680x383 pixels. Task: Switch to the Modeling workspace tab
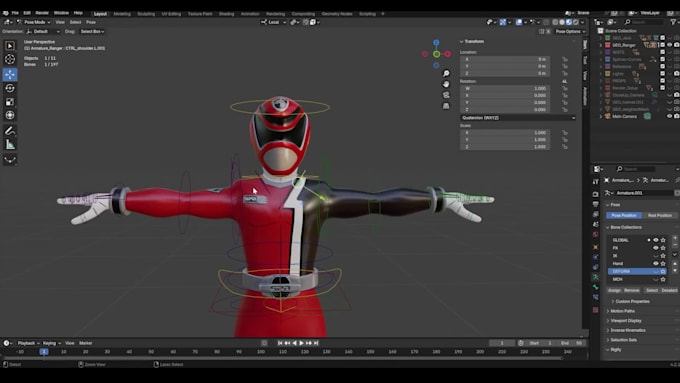click(x=122, y=14)
